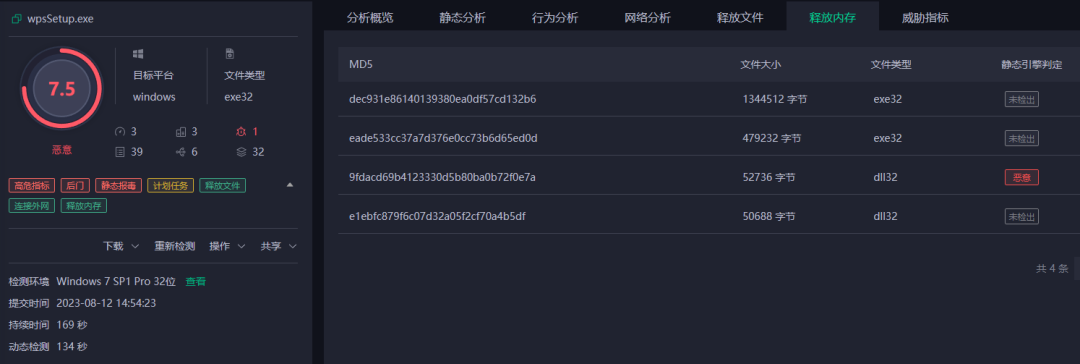Click MD5 e1ebfc879f6c07d32a05f2cf70a4b5df
The height and width of the screenshot is (364, 1080).
438,216
